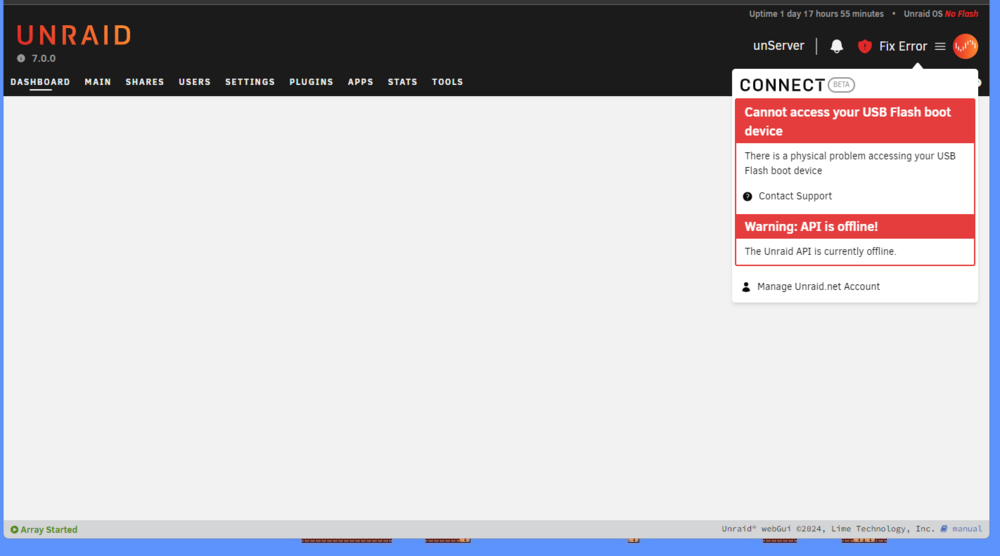Click the Uptime text in header
Image resolution: width=1000 pixels, height=556 pixels.
816,13
